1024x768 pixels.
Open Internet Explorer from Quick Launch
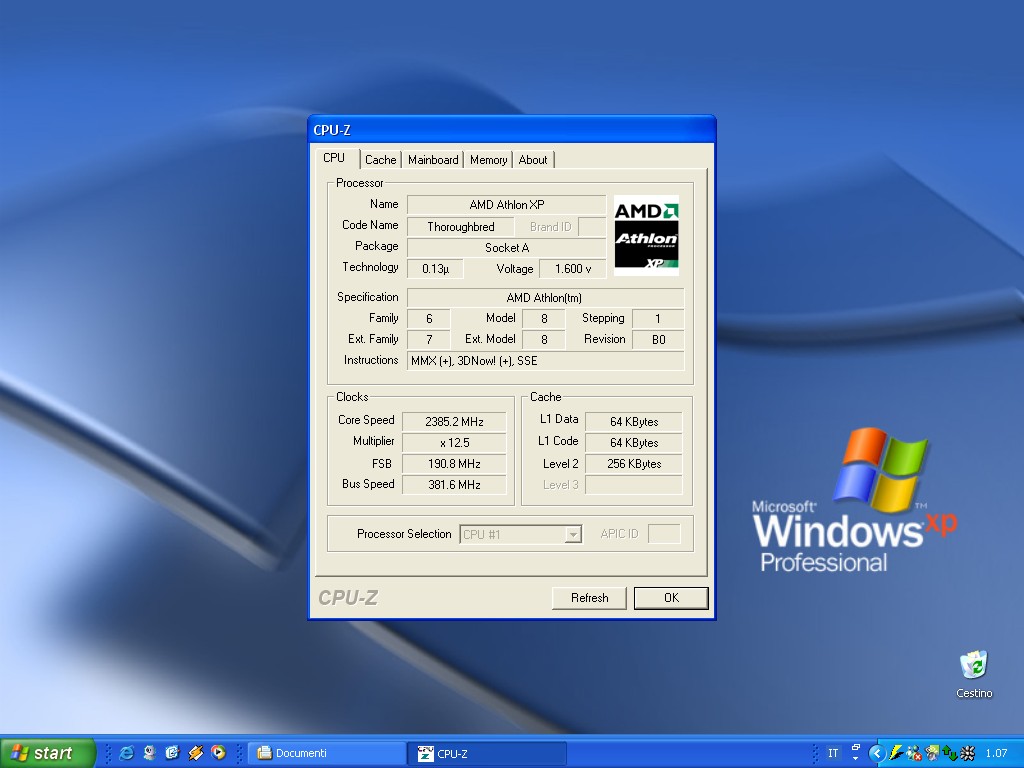(126, 753)
